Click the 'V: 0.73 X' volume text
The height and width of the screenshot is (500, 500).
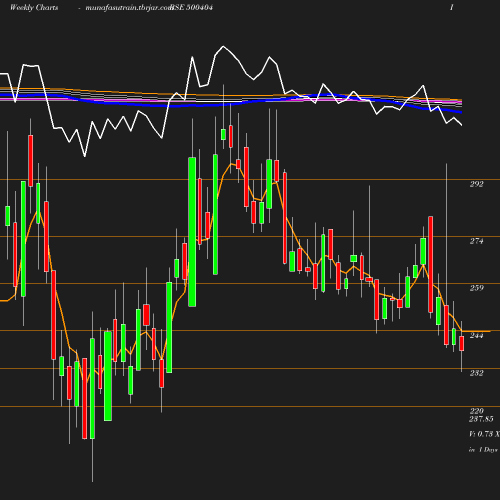pos(484,434)
